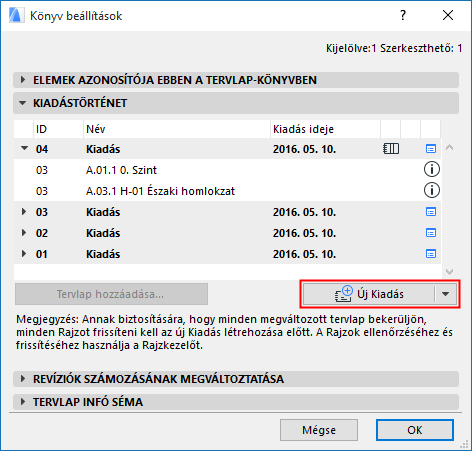This screenshot has height=451, width=472.
Task: Click the ArchiCAD app icon in title bar
Action: pyautogui.click(x=16, y=15)
